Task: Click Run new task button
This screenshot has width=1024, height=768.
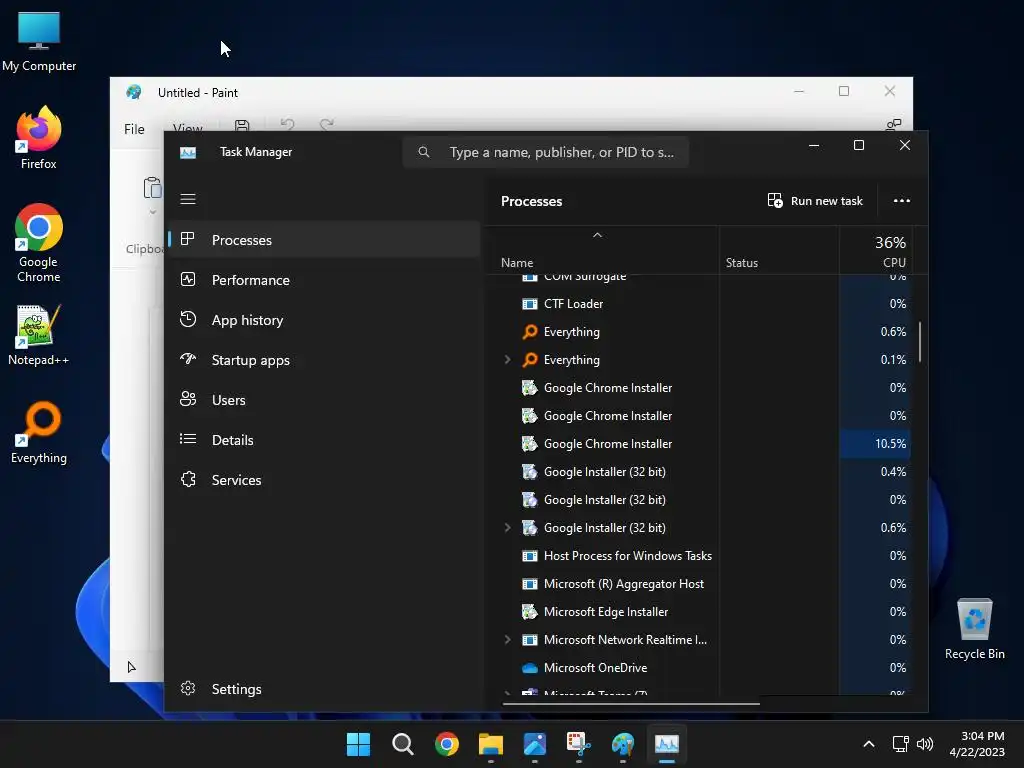Action: pyautogui.click(x=815, y=200)
